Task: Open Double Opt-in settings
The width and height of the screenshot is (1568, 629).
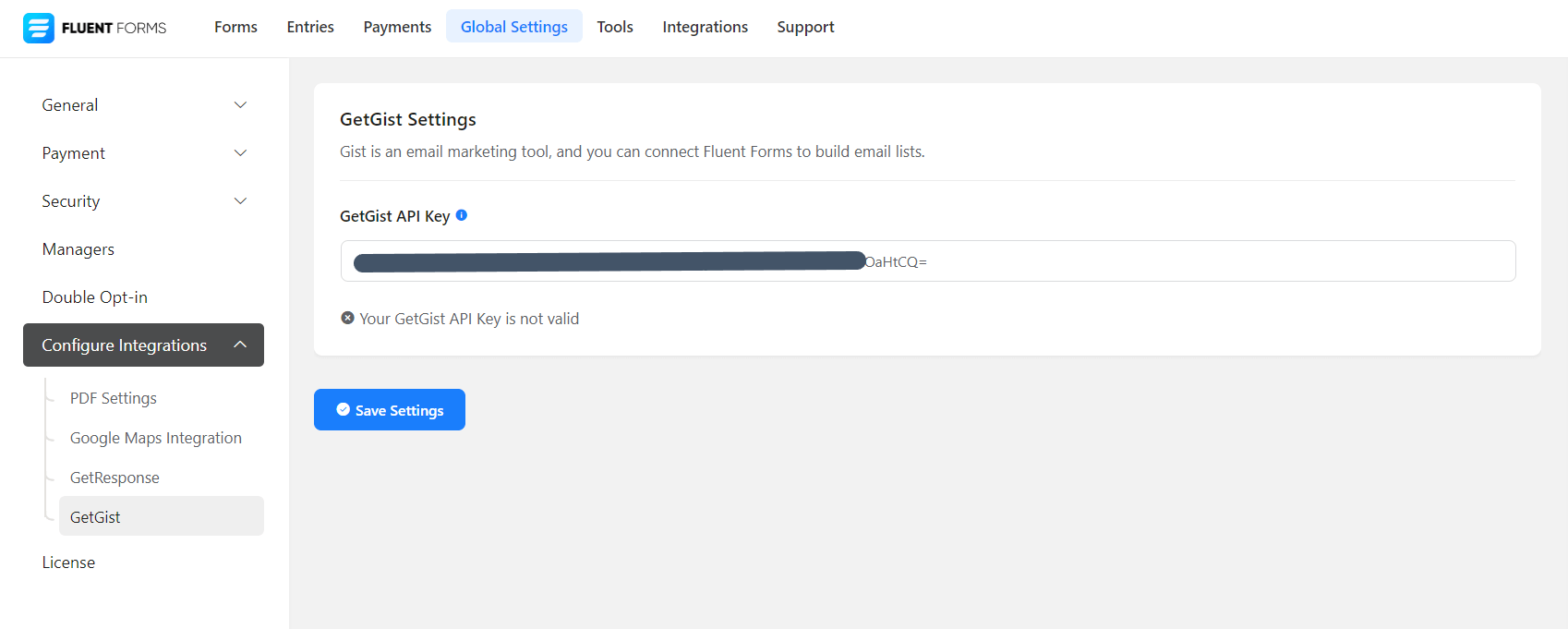Action: (x=95, y=297)
